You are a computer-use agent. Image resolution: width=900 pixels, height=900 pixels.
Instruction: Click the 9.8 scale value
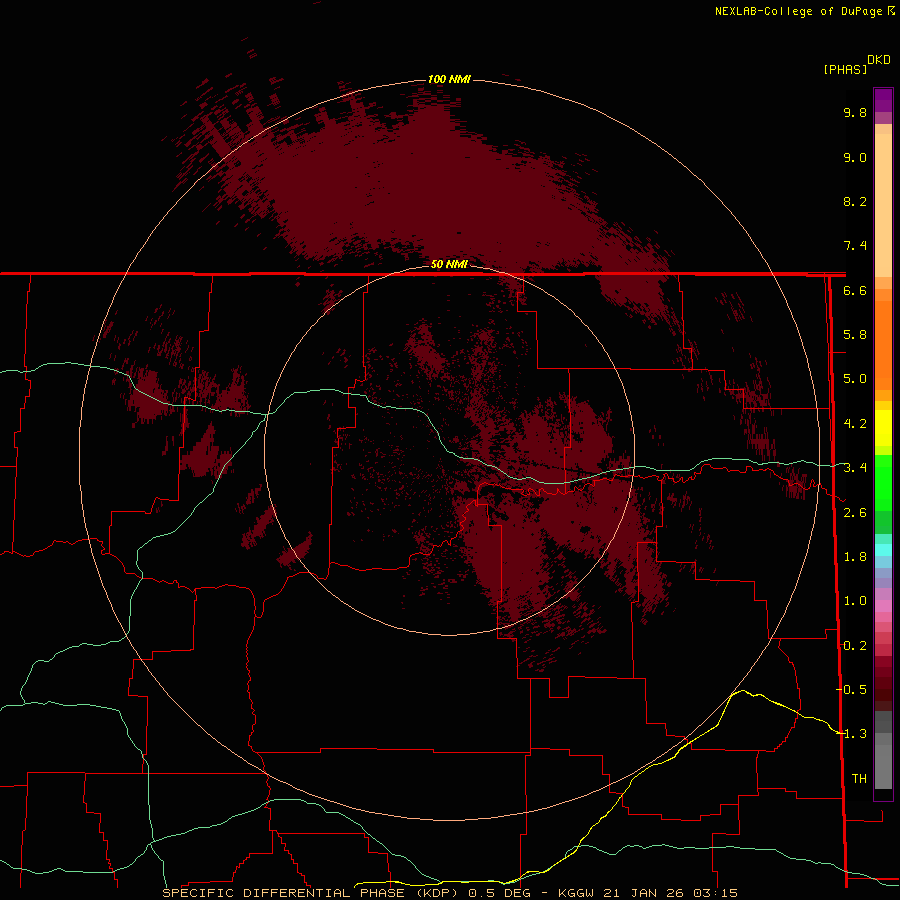point(855,112)
